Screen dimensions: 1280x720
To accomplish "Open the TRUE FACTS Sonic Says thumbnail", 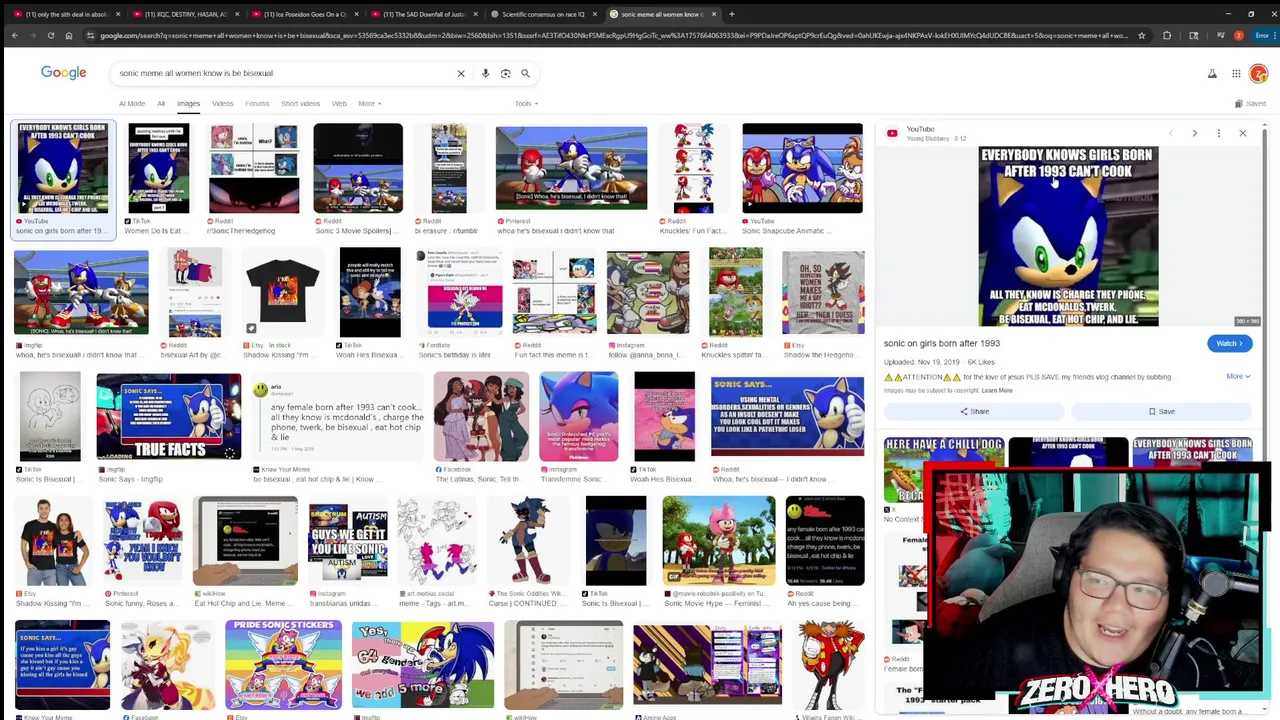I will pos(169,416).
